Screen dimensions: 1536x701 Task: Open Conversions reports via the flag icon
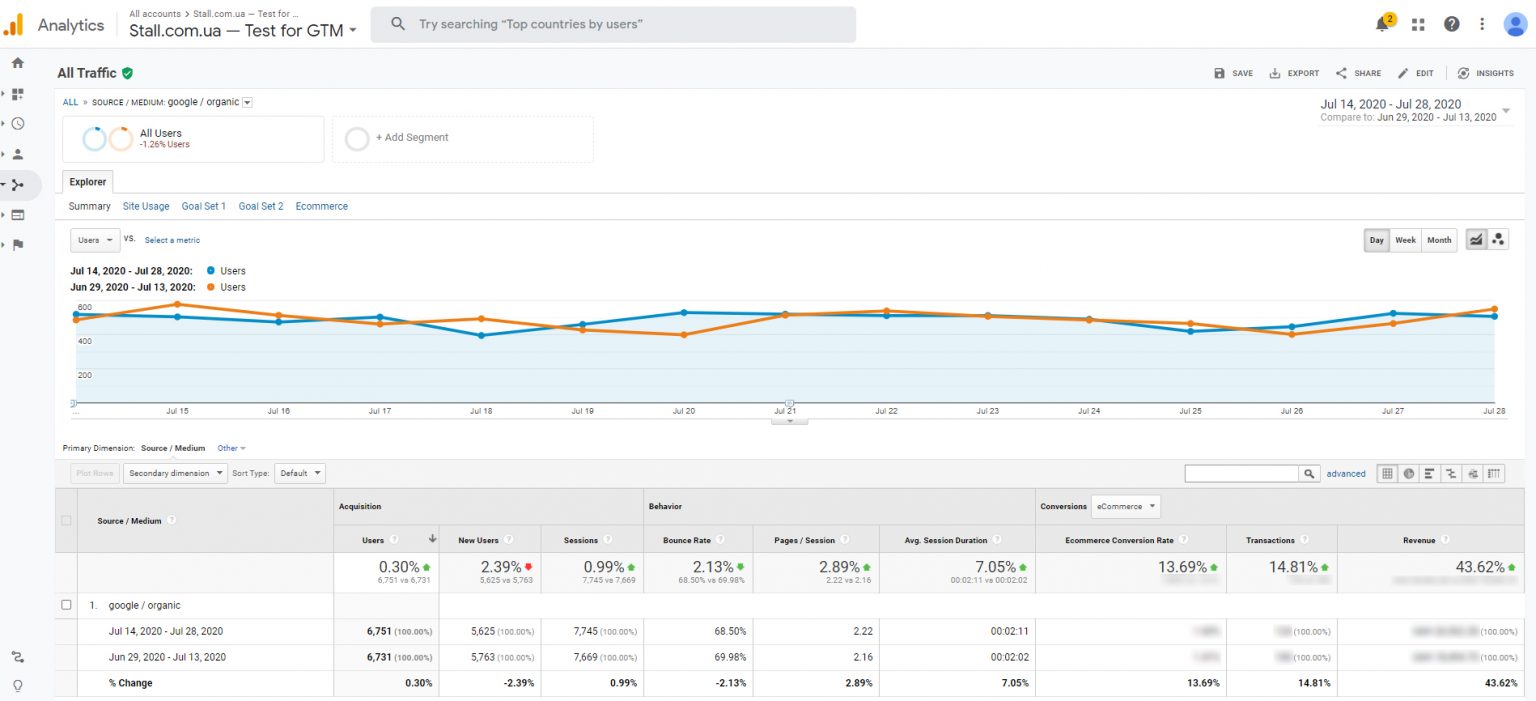click(x=18, y=245)
